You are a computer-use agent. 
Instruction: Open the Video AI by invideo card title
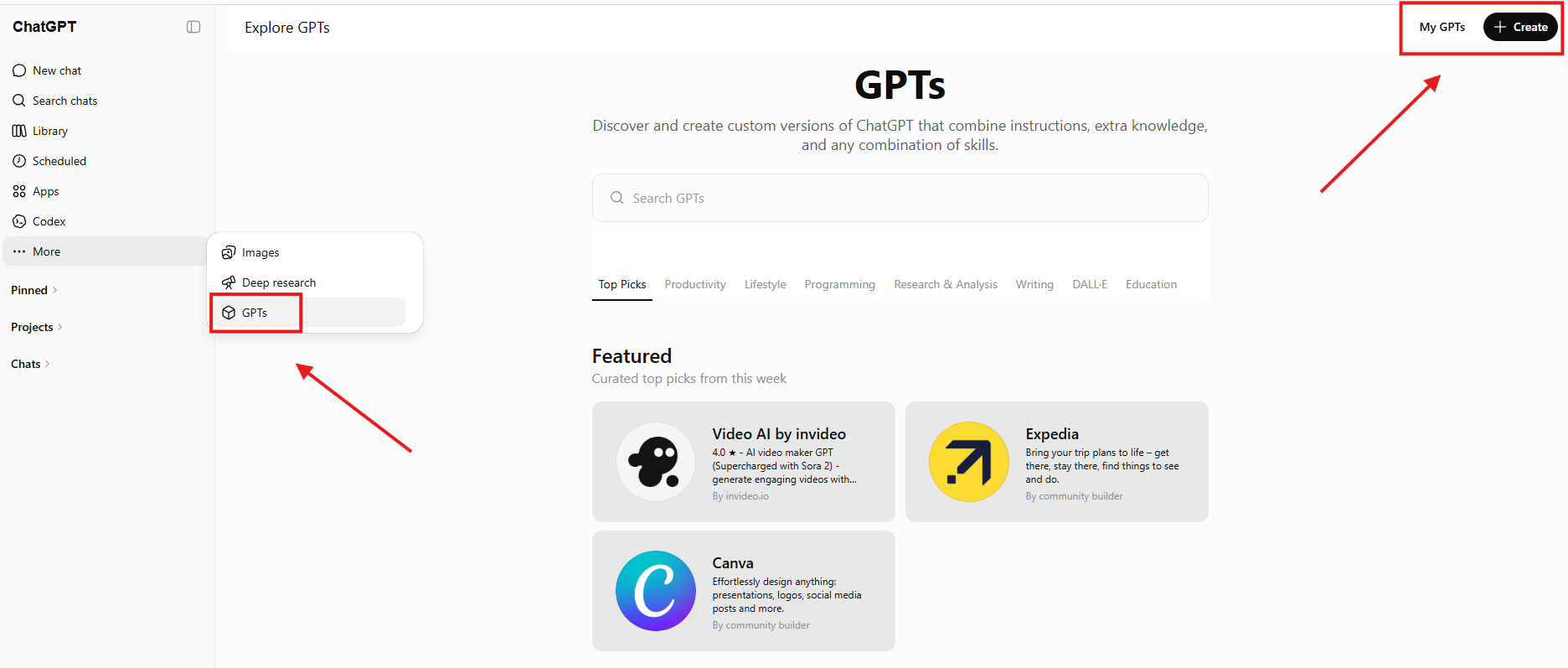(x=779, y=434)
